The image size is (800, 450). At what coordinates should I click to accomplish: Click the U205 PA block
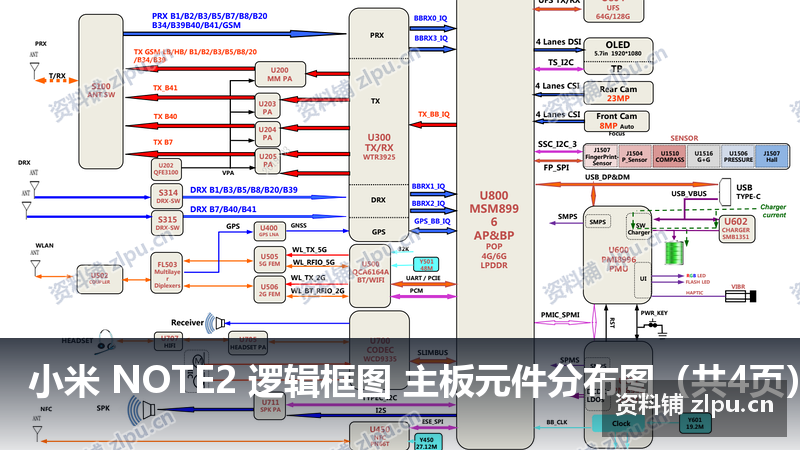click(x=267, y=160)
